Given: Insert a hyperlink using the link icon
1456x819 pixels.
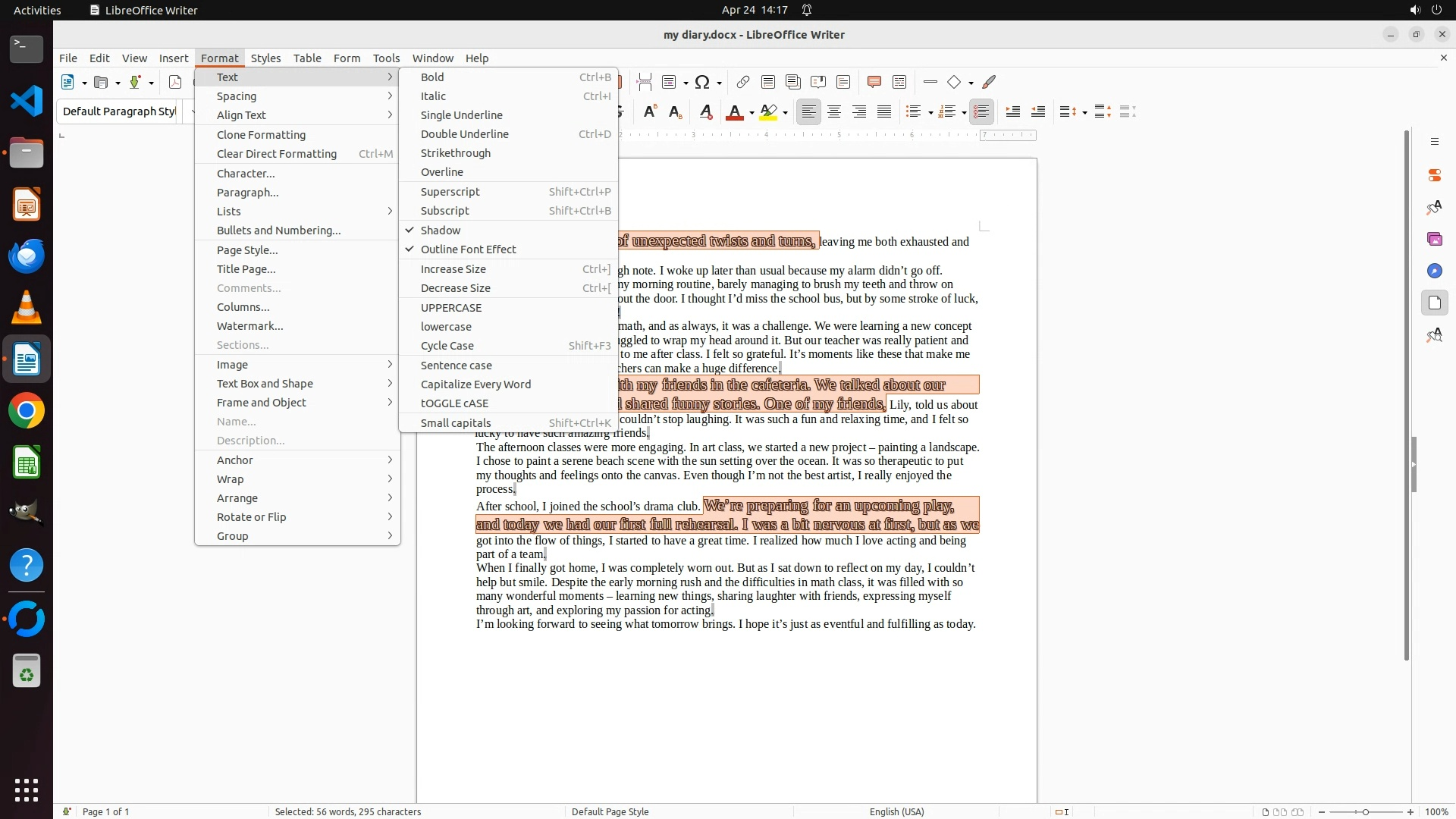Looking at the screenshot, I should [742, 82].
